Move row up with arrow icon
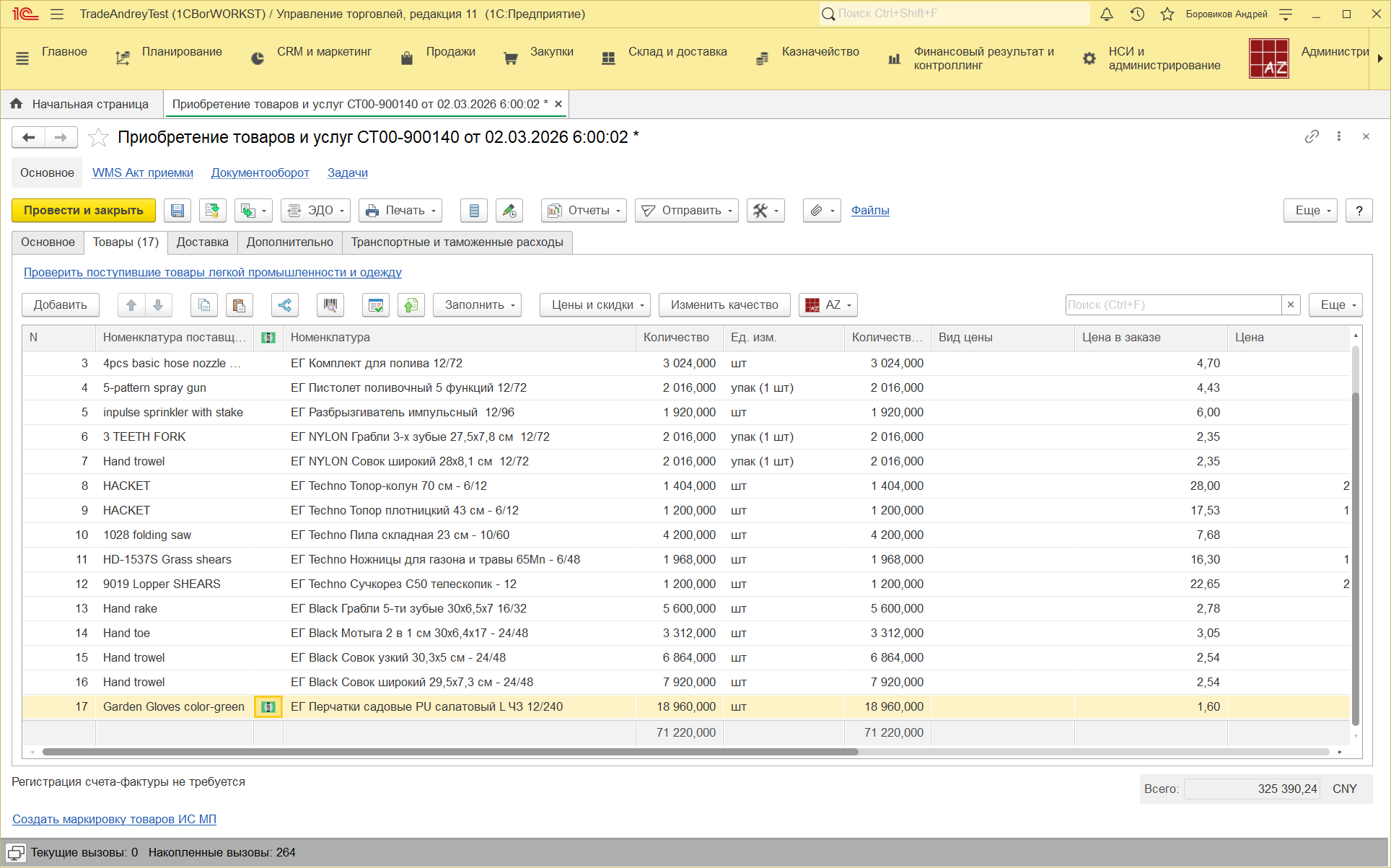 coord(131,305)
